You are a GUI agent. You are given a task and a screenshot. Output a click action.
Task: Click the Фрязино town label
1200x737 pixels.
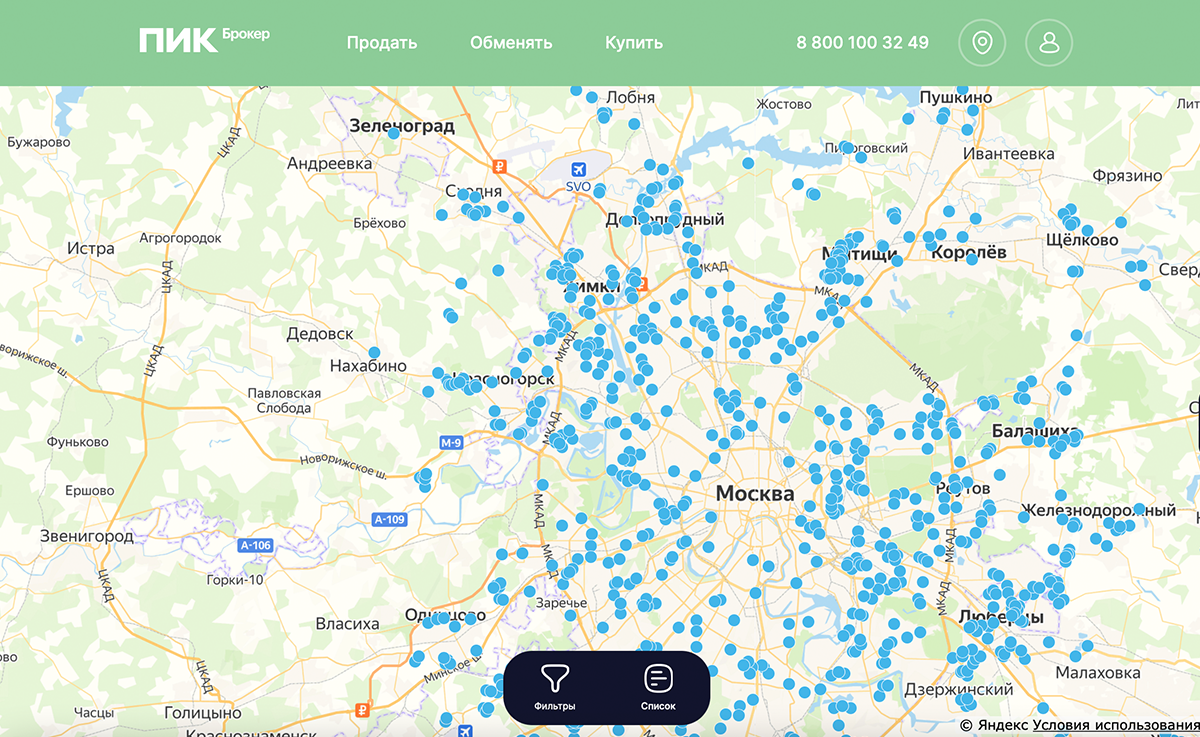pos(1127,175)
